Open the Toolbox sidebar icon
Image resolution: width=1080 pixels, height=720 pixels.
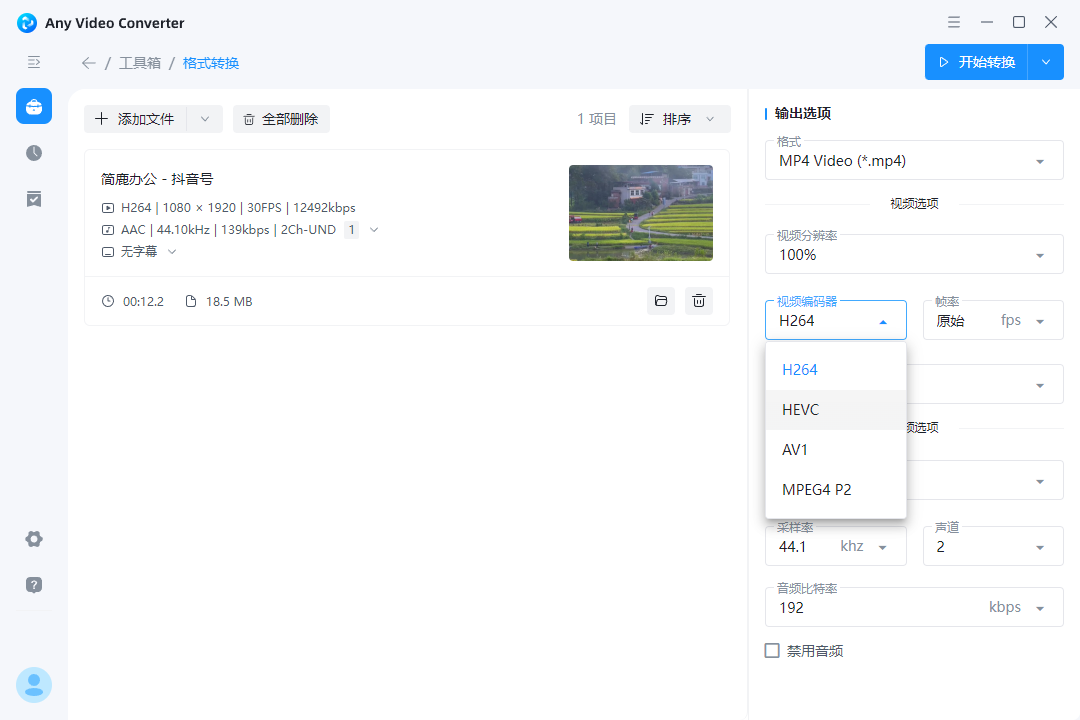pyautogui.click(x=34, y=106)
